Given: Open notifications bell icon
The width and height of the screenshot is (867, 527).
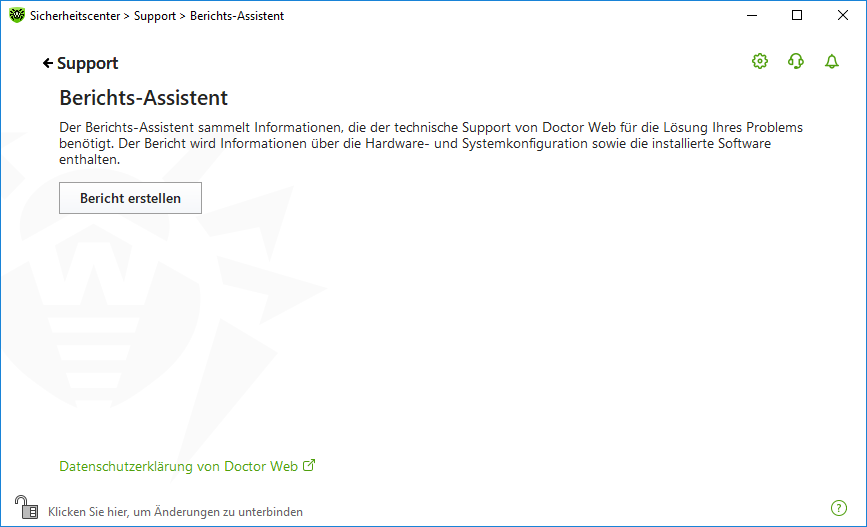Looking at the screenshot, I should click(x=832, y=61).
